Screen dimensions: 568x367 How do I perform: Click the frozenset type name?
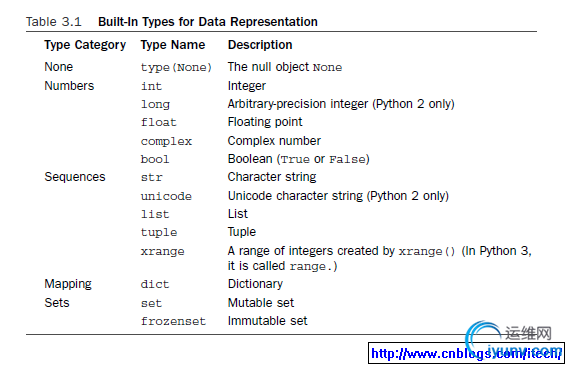click(173, 321)
